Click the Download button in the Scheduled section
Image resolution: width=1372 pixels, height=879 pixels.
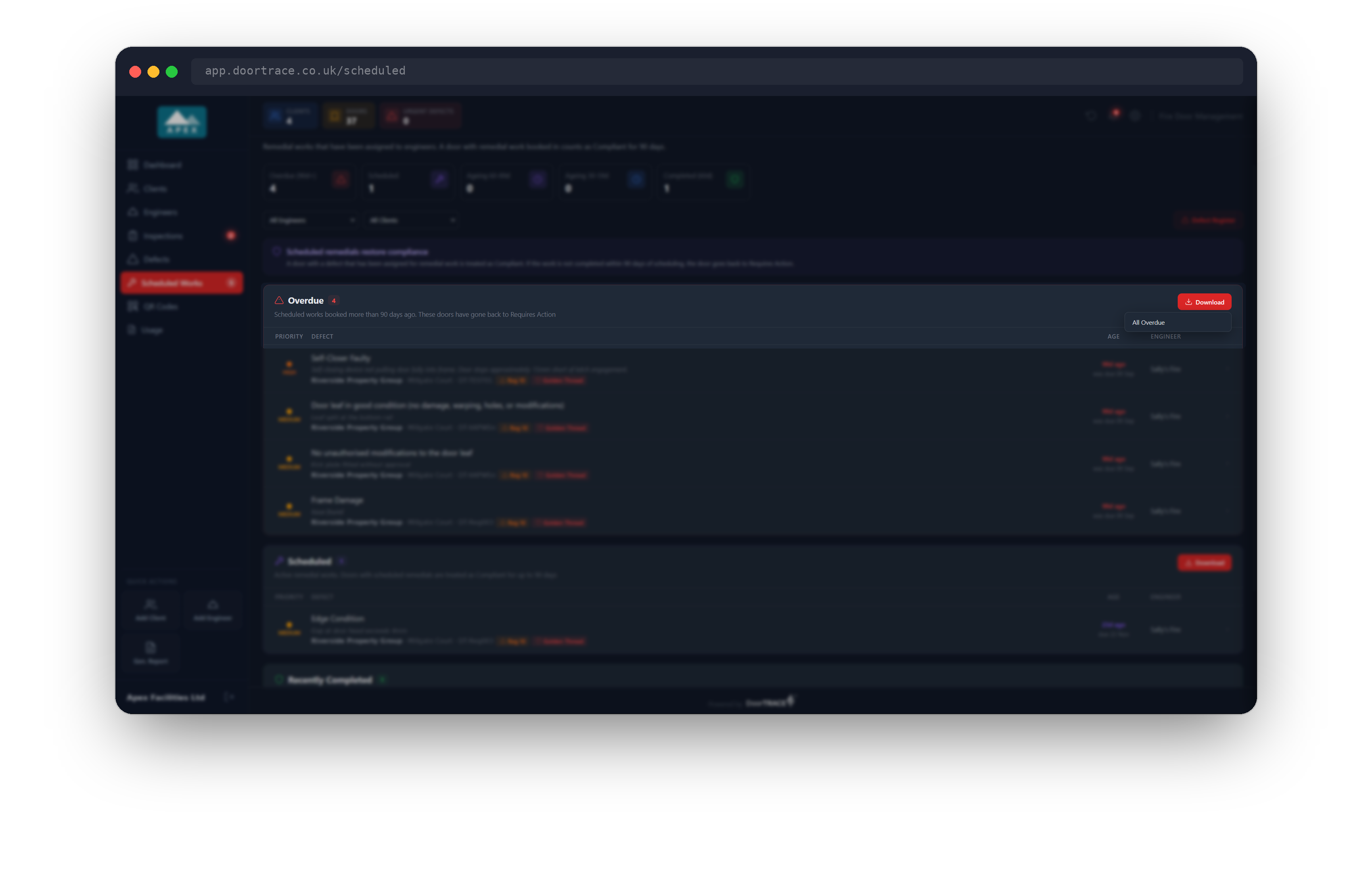coord(1203,563)
